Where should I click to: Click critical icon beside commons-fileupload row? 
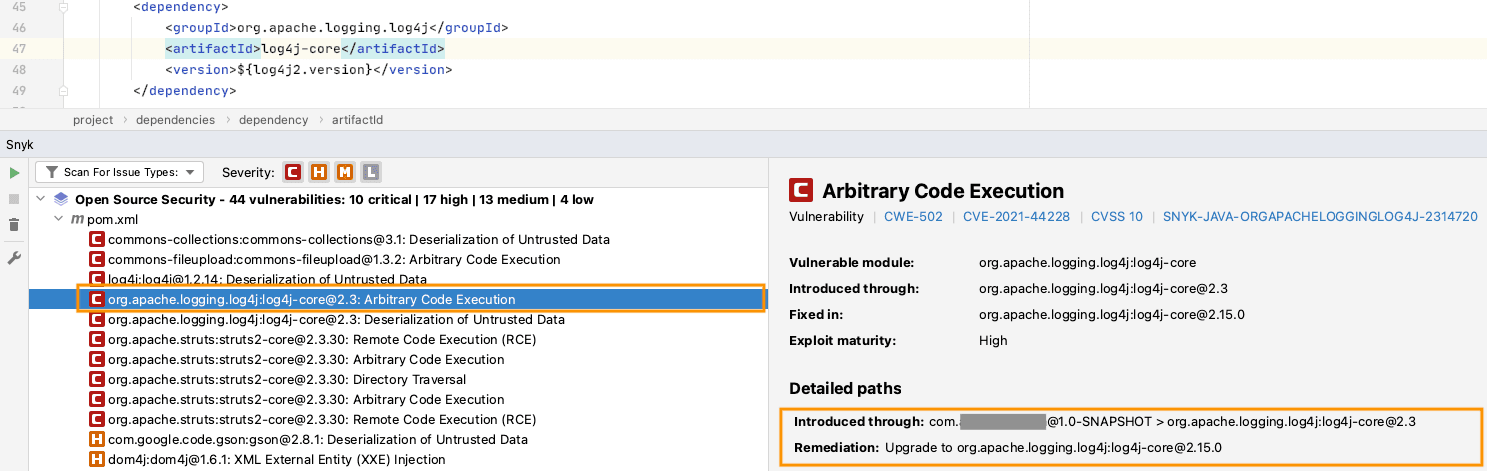[x=97, y=259]
